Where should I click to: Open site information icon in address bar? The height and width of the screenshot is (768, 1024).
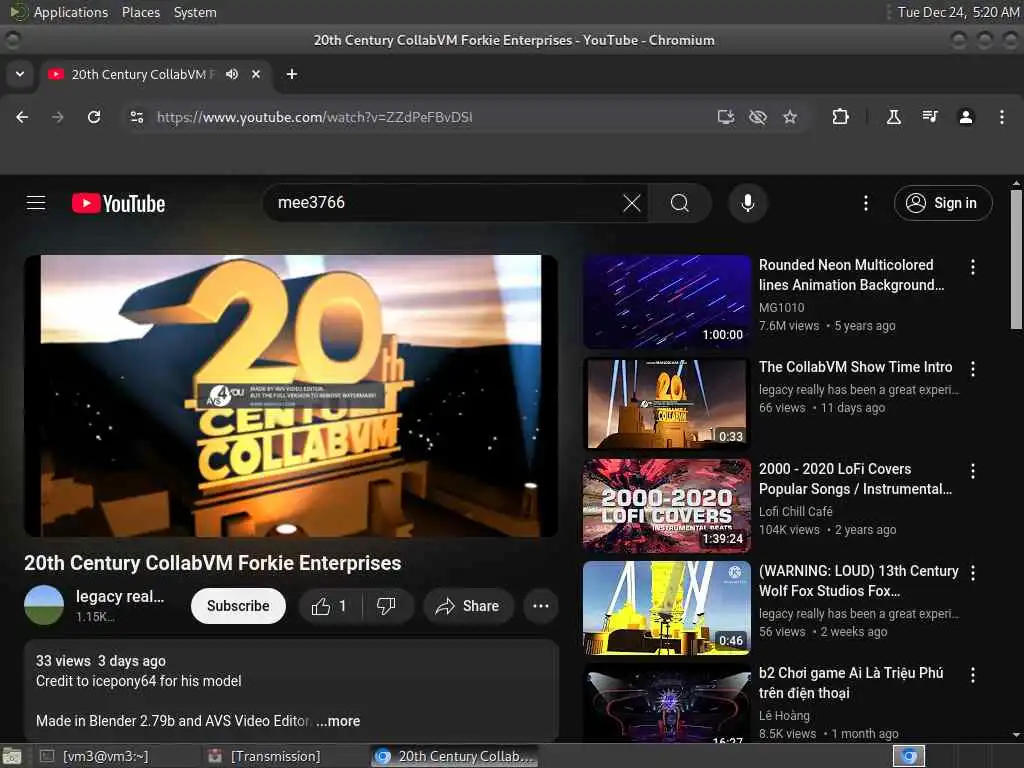pos(136,117)
